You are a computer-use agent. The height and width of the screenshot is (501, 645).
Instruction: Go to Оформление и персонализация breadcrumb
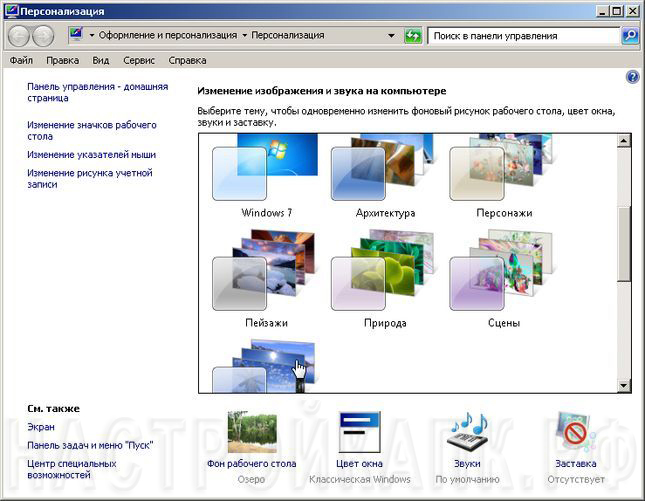(x=168, y=35)
